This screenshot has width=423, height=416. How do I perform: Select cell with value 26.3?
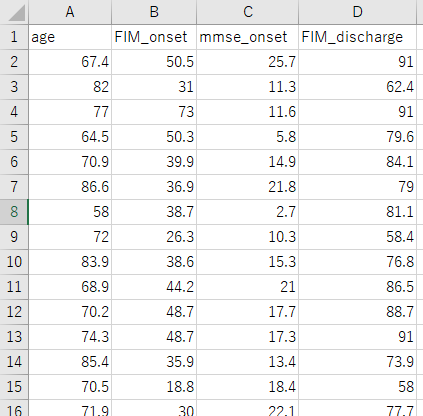(154, 237)
